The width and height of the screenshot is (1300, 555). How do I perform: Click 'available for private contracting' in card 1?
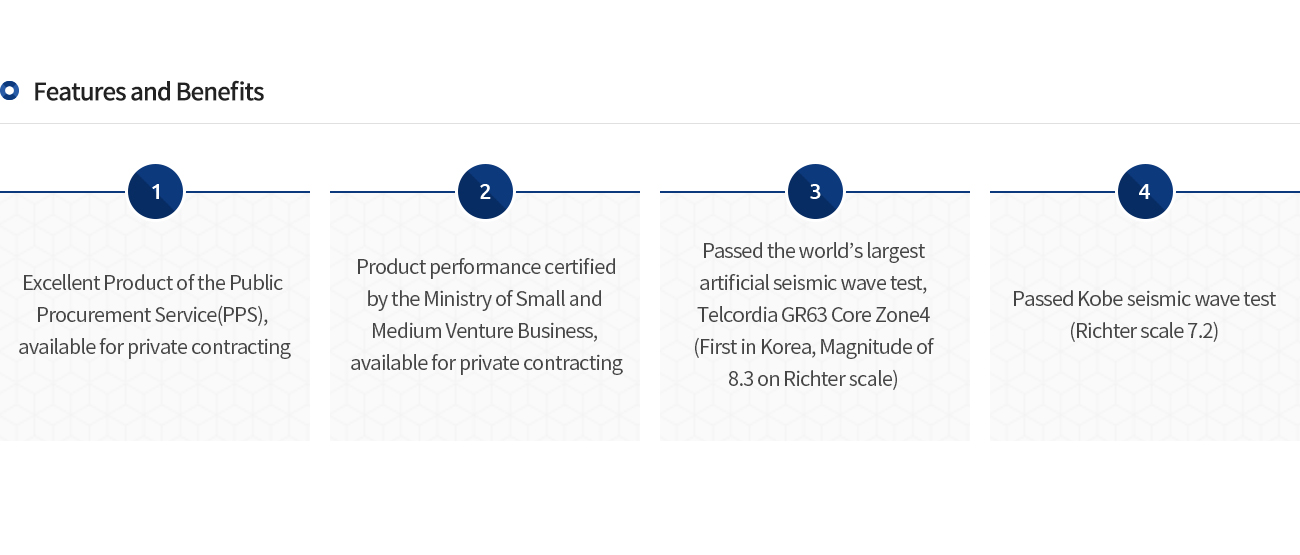click(155, 347)
